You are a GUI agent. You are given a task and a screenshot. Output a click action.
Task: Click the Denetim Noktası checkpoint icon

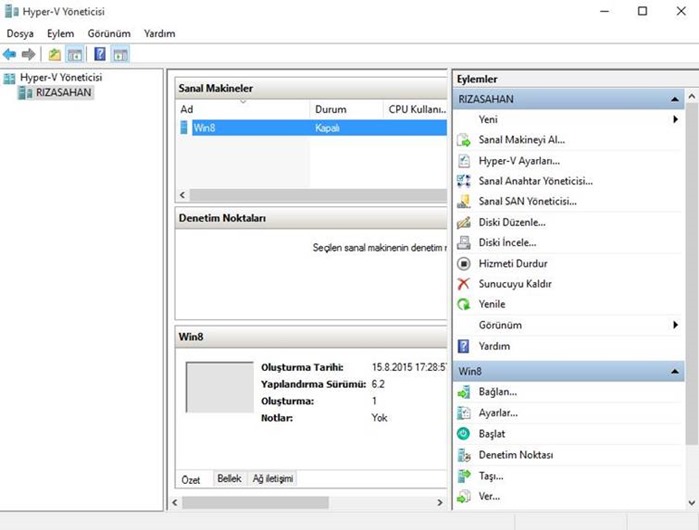(464, 455)
